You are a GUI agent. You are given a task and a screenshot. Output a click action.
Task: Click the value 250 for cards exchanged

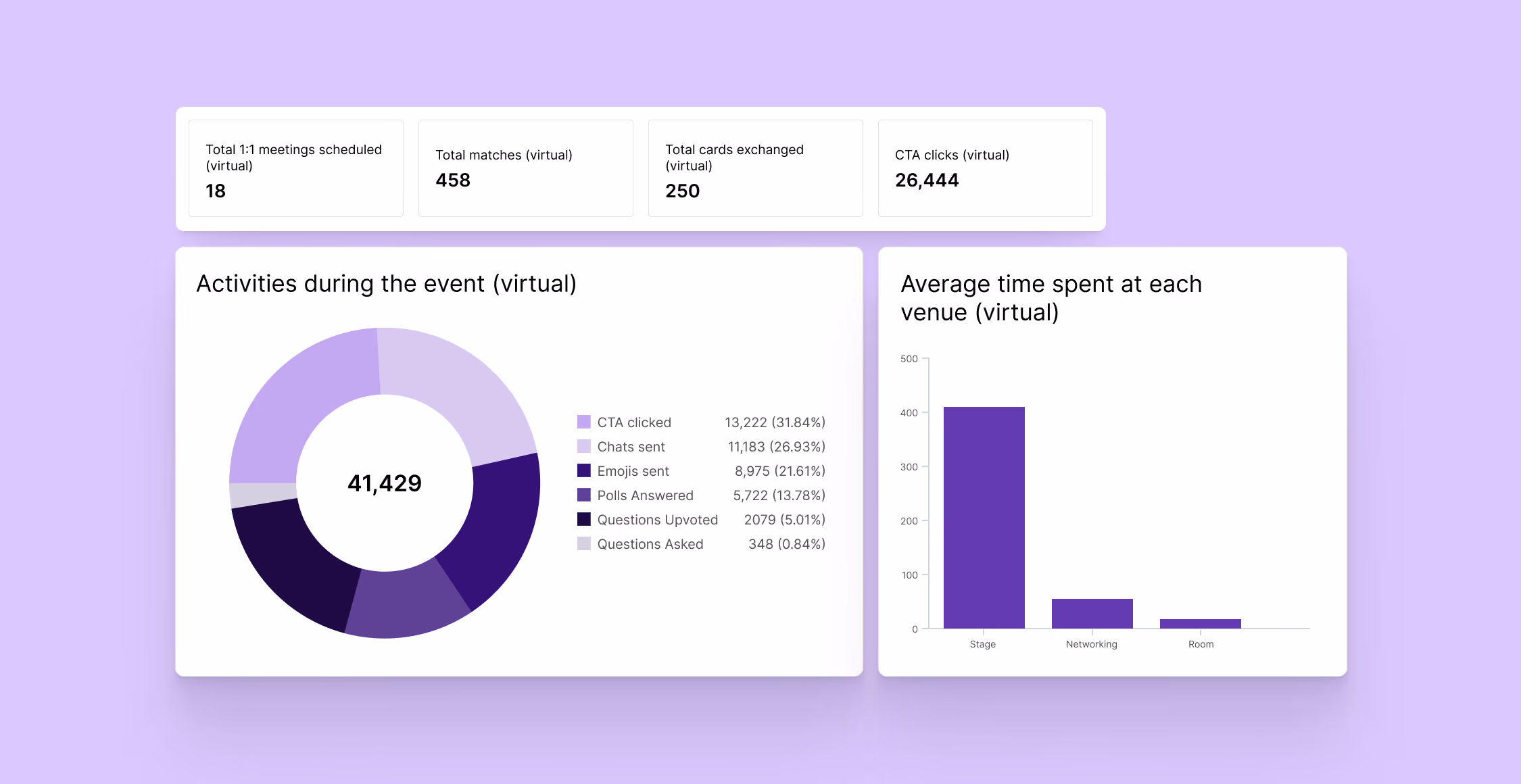point(683,191)
